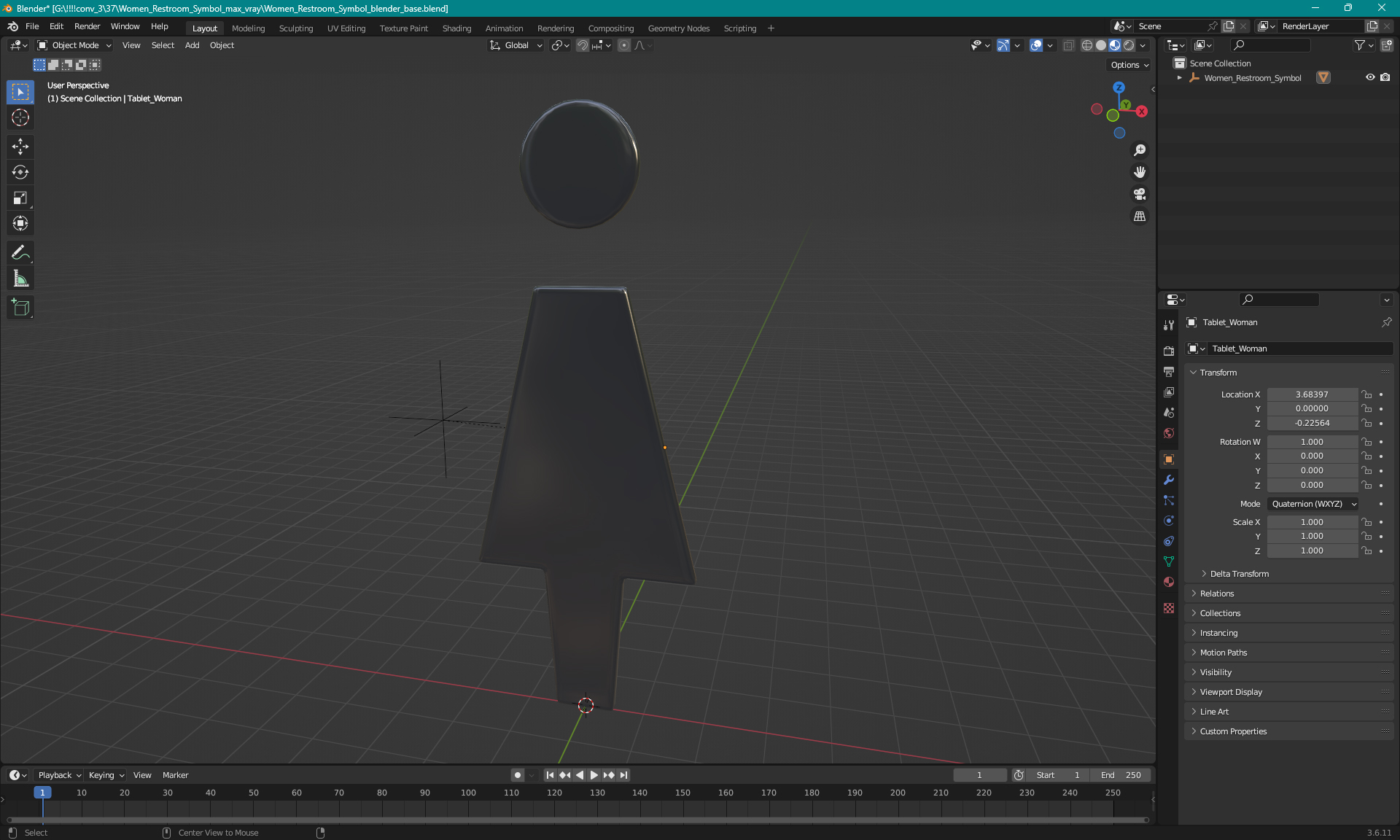Expand Collections panel

point(1289,613)
